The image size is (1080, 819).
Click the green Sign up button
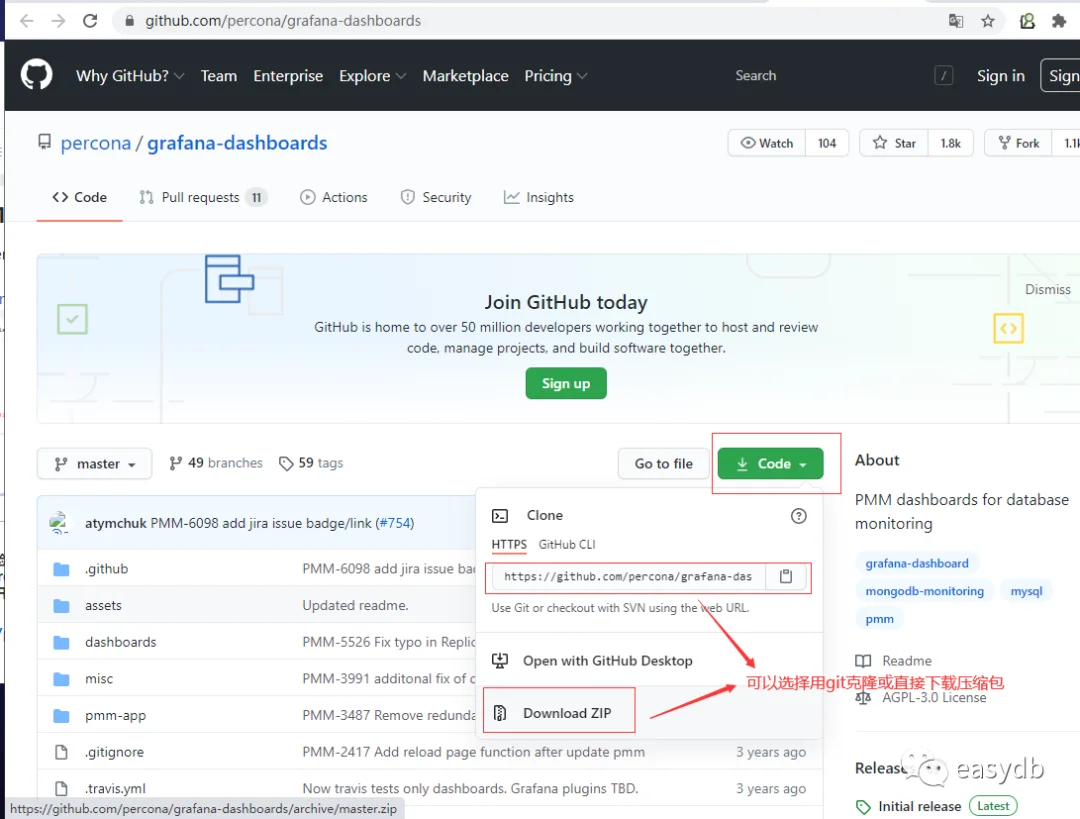point(565,383)
